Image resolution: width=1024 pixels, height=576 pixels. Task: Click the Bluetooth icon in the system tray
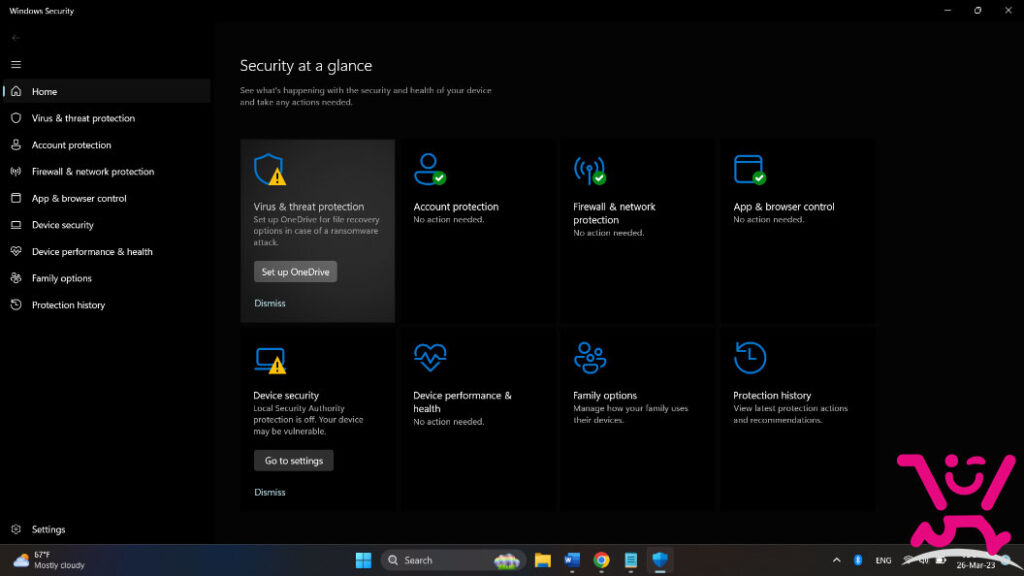[x=858, y=560]
